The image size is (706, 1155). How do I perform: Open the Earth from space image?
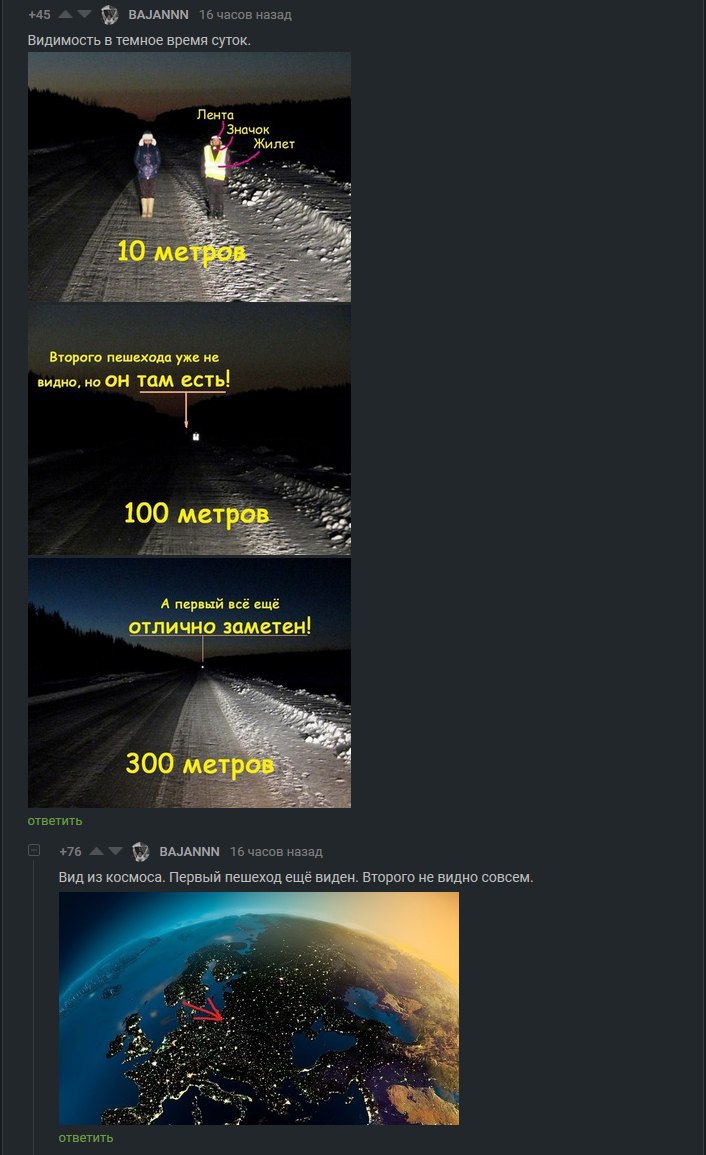coord(259,1008)
